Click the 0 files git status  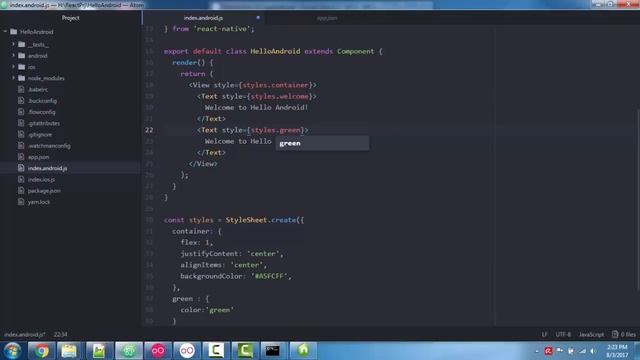coord(624,334)
